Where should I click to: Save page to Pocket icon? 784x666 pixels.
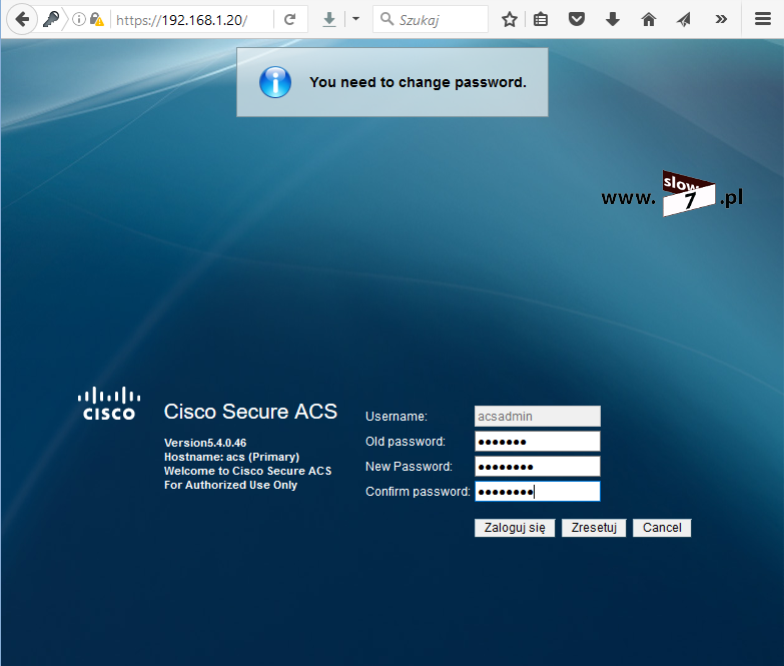pyautogui.click(x=576, y=20)
